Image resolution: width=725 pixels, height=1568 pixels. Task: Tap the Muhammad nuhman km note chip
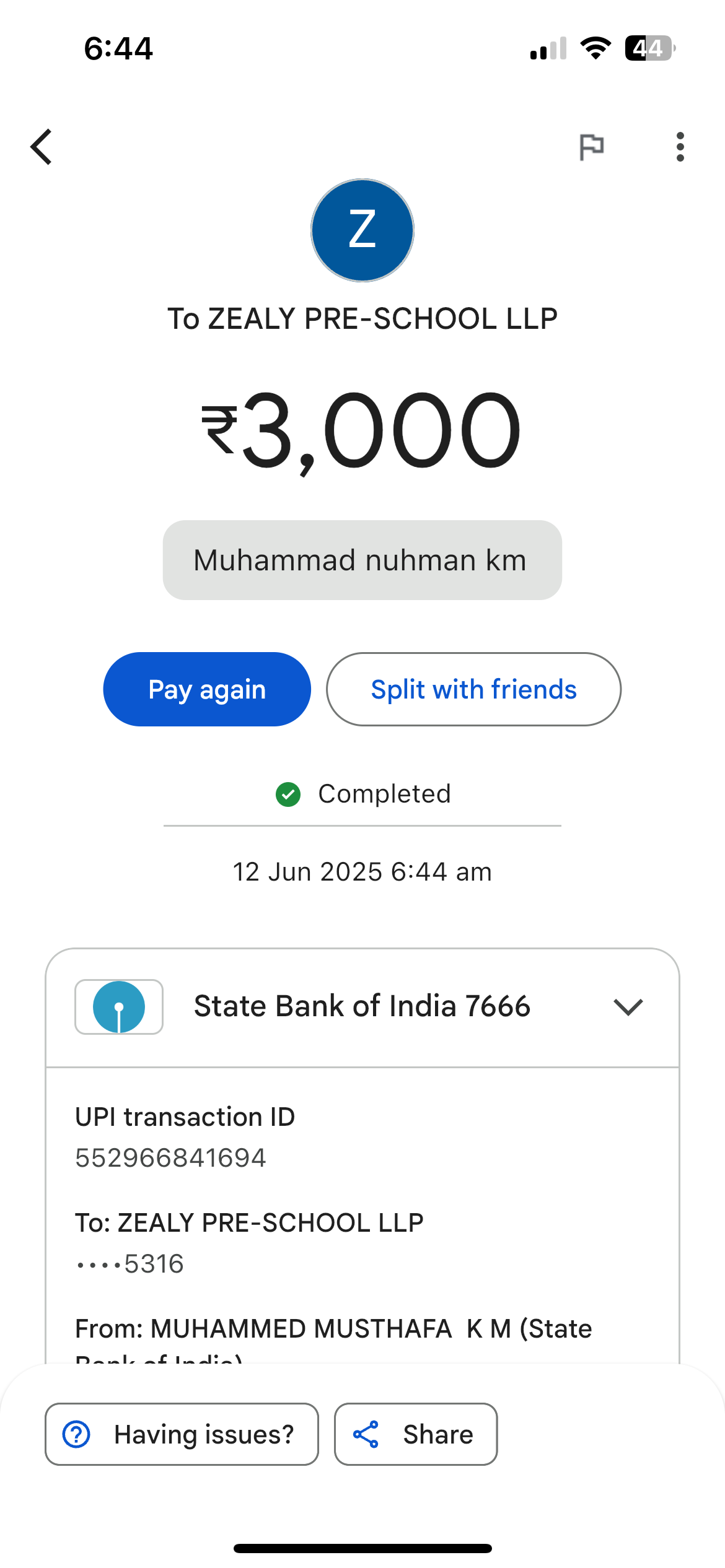(x=362, y=560)
